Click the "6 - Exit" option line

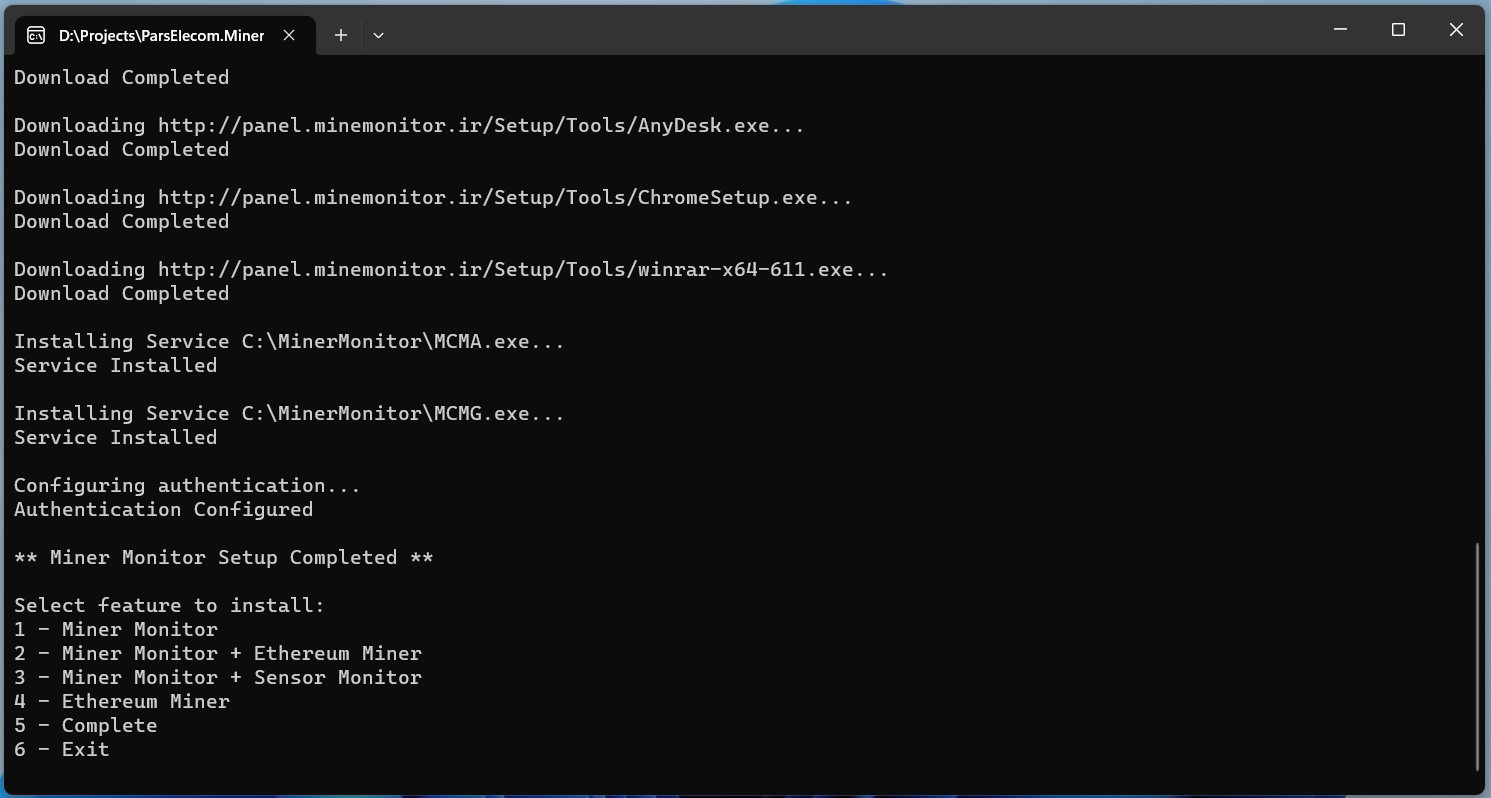tap(62, 750)
